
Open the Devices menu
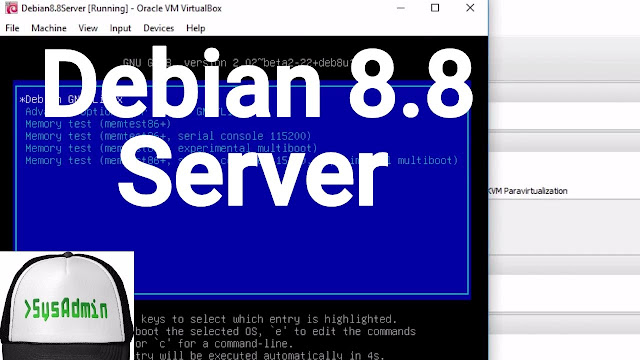158,28
